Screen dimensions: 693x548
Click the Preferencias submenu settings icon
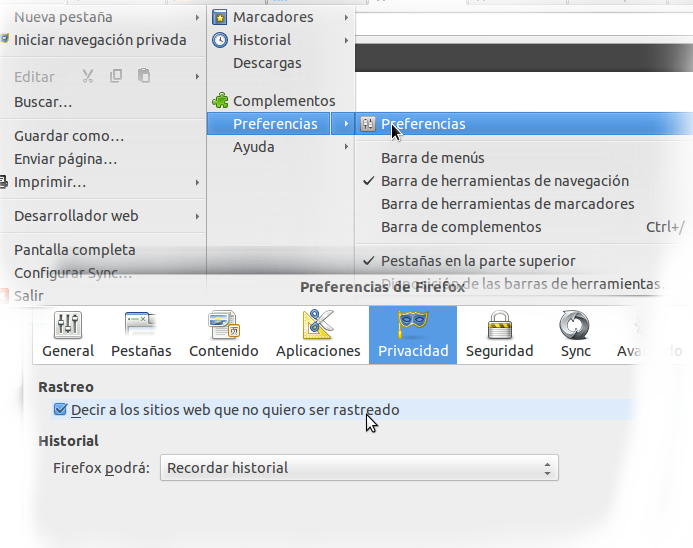(367, 124)
